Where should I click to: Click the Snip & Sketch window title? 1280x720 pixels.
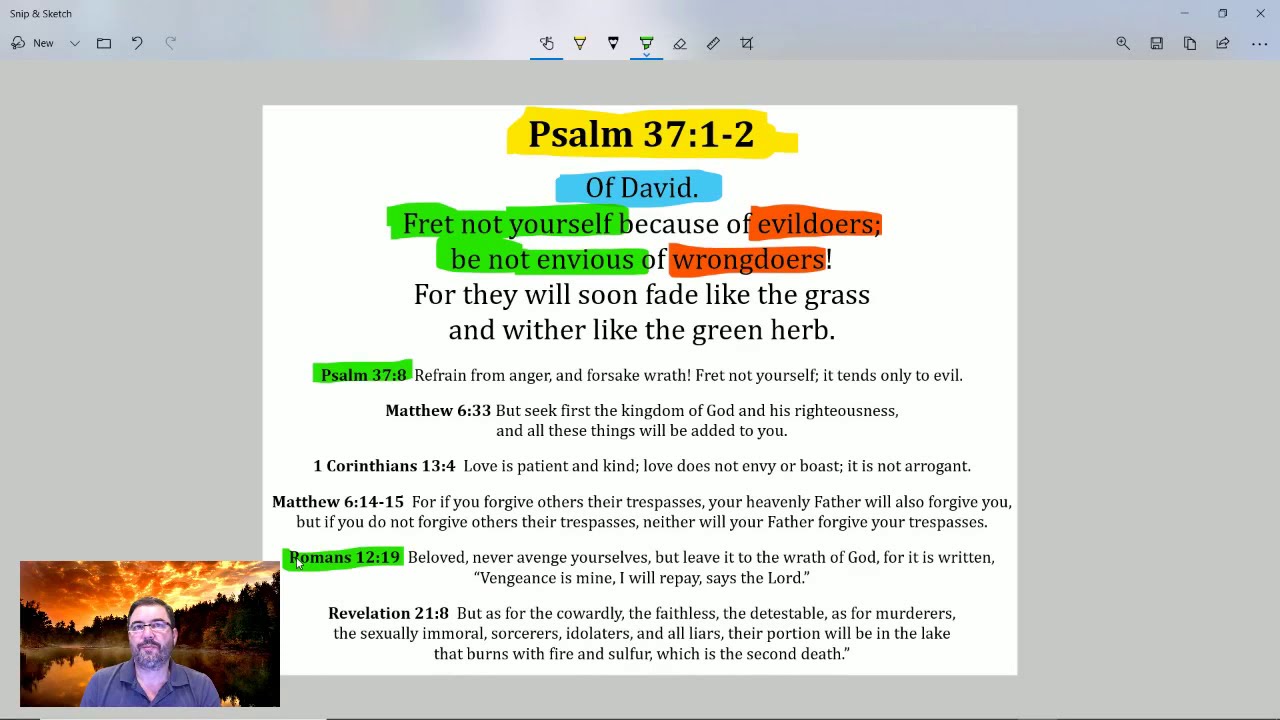[41, 14]
